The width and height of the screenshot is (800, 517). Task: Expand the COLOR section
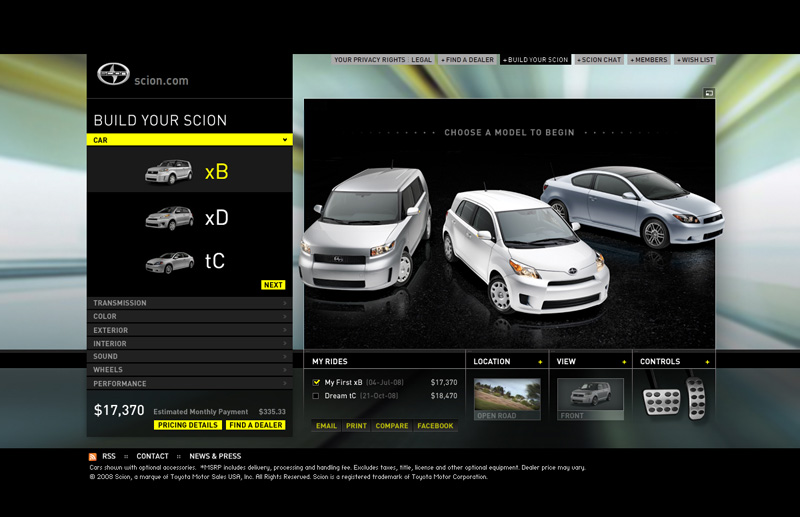[190, 316]
